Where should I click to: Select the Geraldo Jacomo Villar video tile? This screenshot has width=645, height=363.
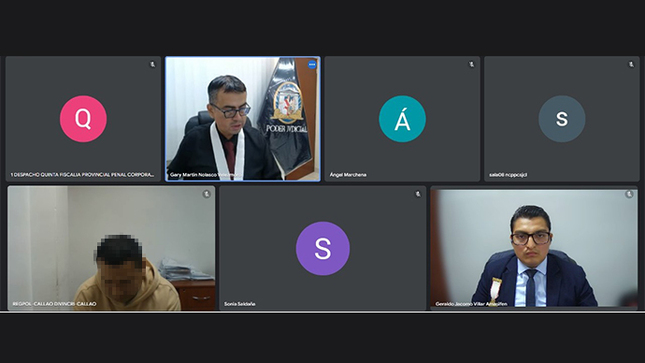(x=534, y=248)
